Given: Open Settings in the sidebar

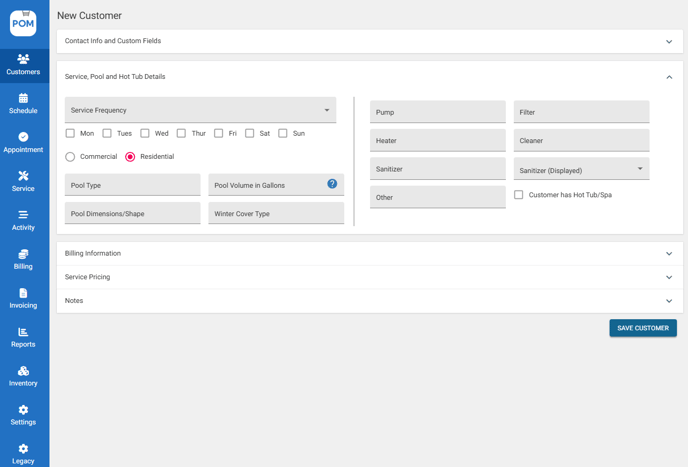Looking at the screenshot, I should [23, 411].
